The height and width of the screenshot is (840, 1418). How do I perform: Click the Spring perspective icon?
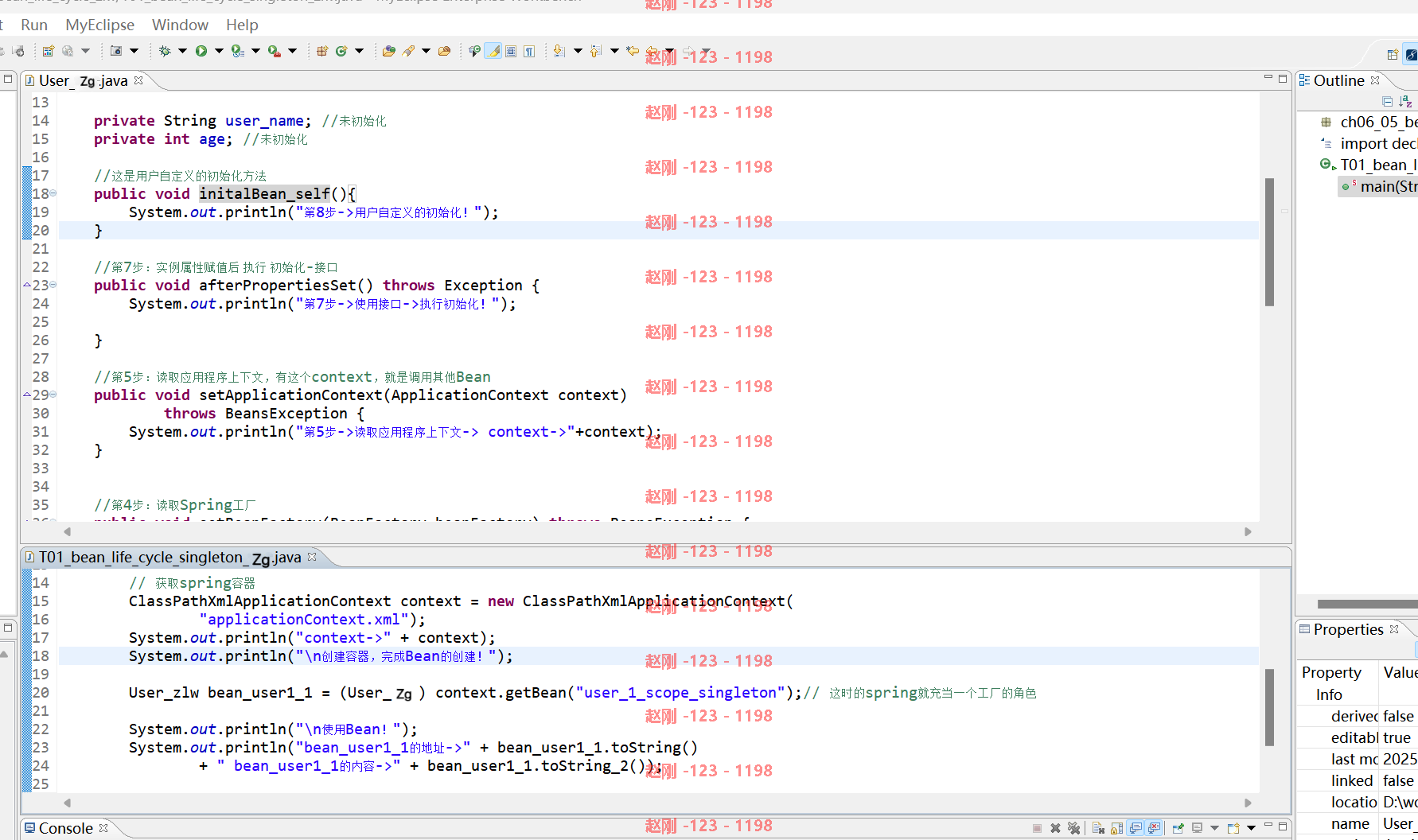[1412, 55]
